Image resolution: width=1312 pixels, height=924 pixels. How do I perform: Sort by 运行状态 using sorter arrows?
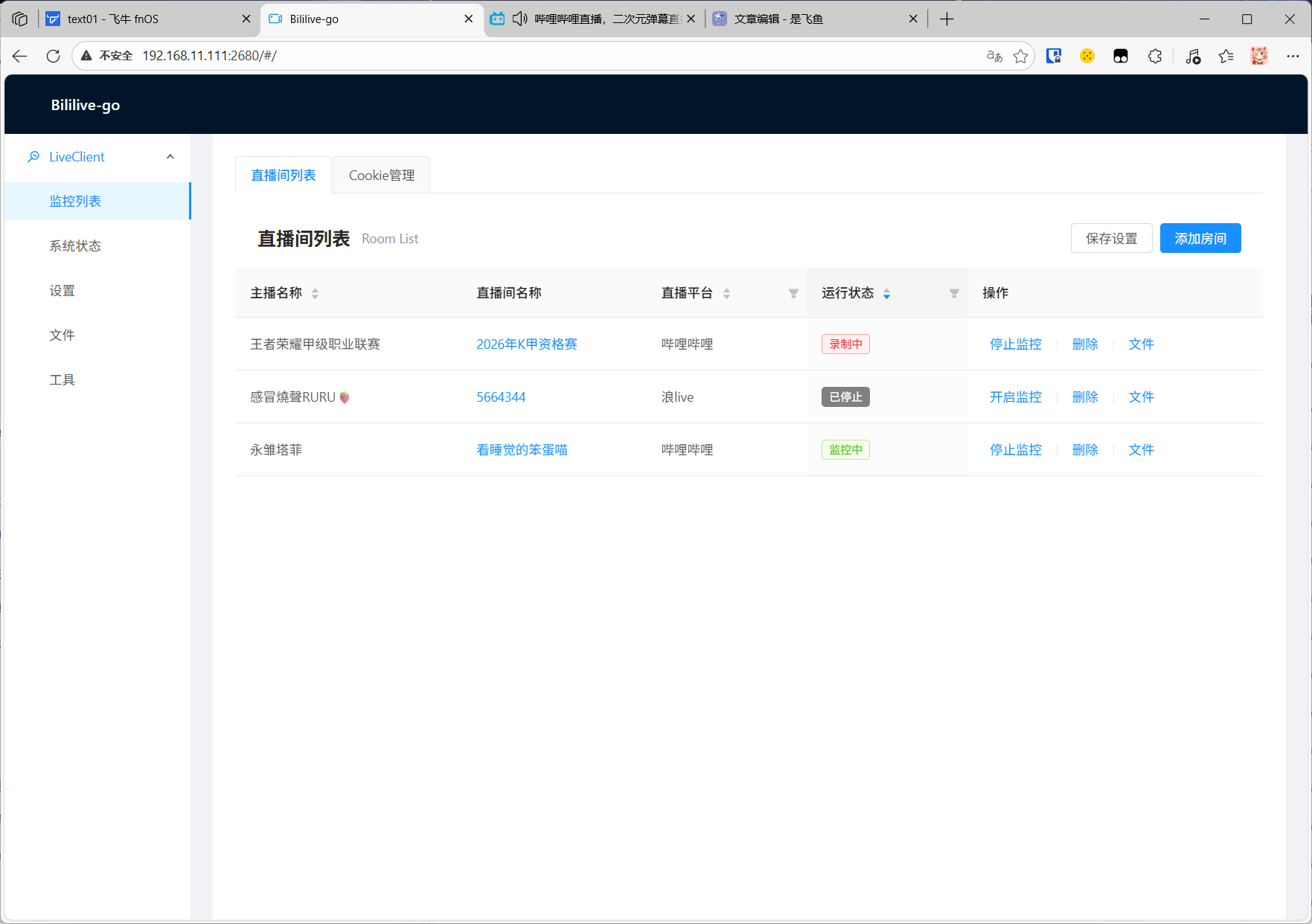[x=886, y=293]
